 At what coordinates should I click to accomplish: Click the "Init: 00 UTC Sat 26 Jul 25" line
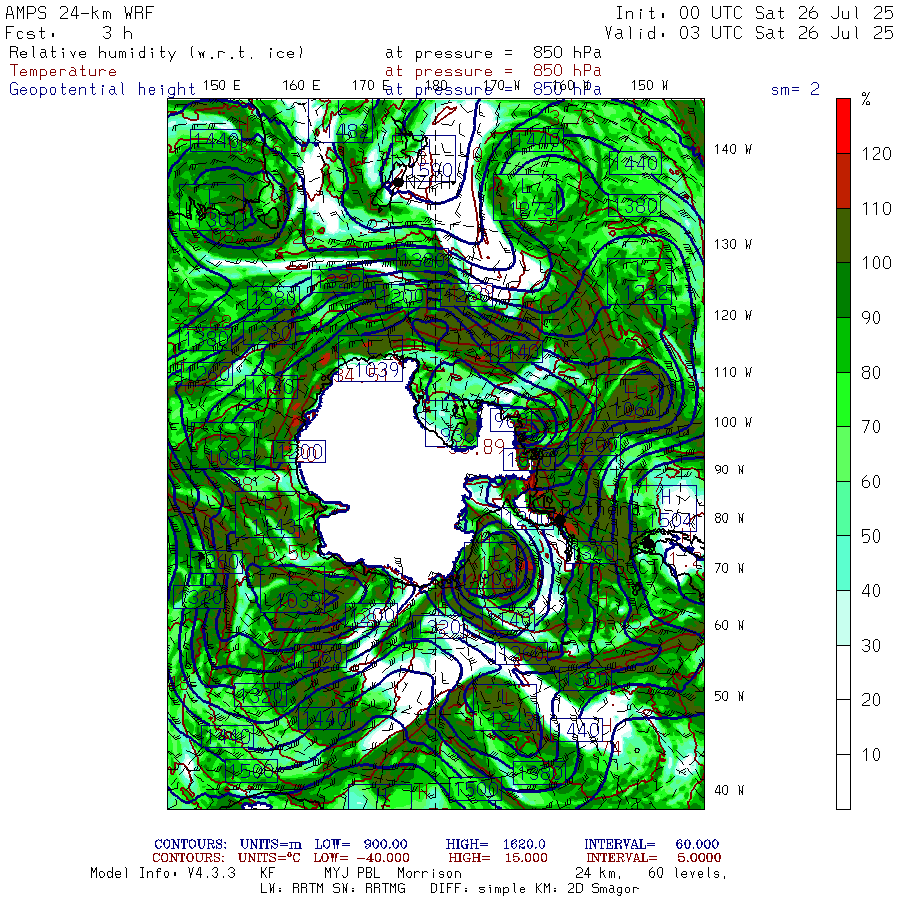754,13
